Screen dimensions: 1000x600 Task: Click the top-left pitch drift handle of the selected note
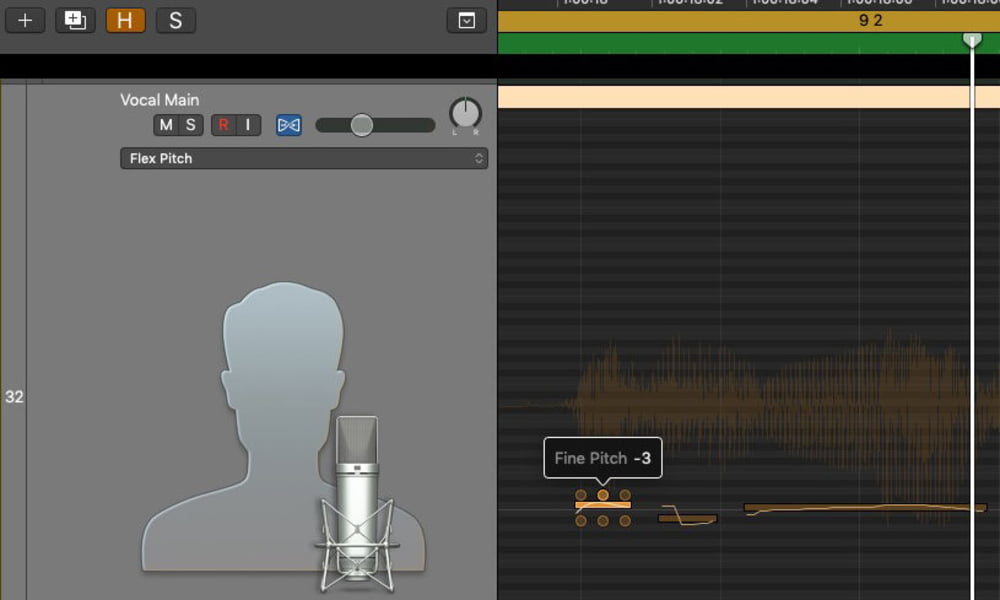(x=581, y=495)
